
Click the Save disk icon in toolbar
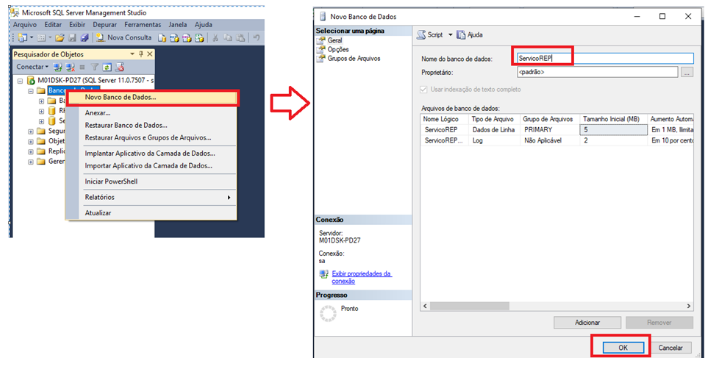(x=72, y=38)
